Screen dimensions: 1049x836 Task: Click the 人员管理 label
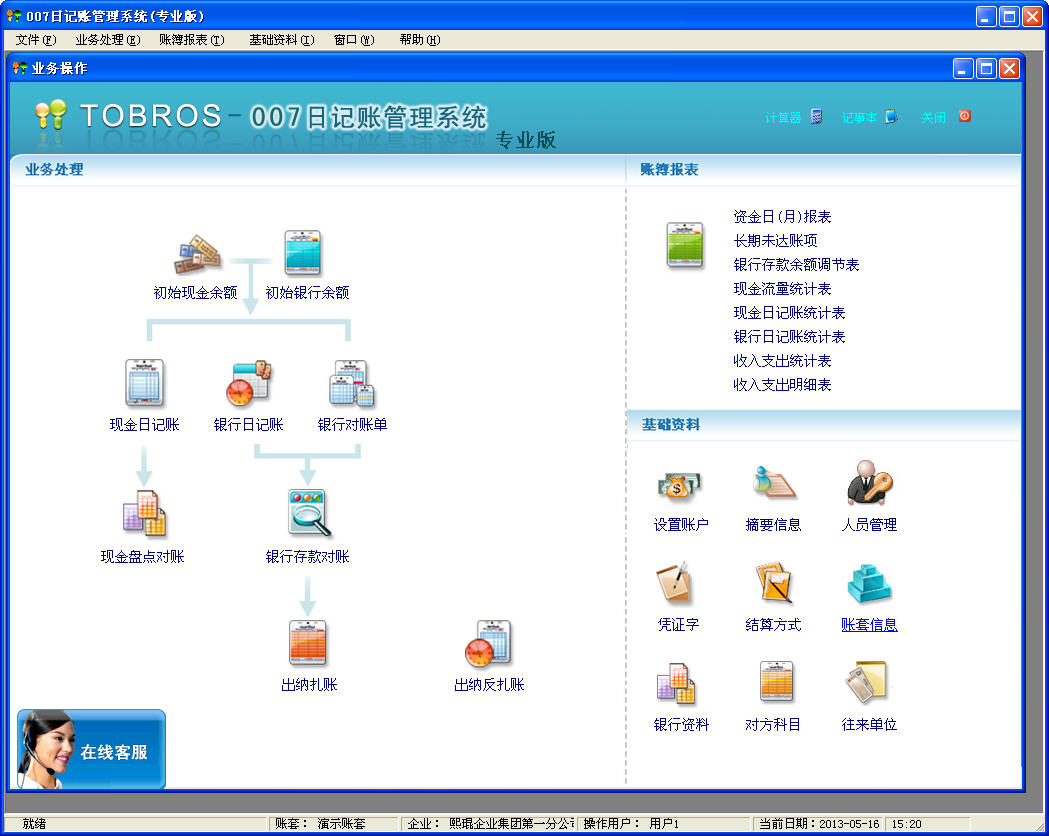click(869, 525)
